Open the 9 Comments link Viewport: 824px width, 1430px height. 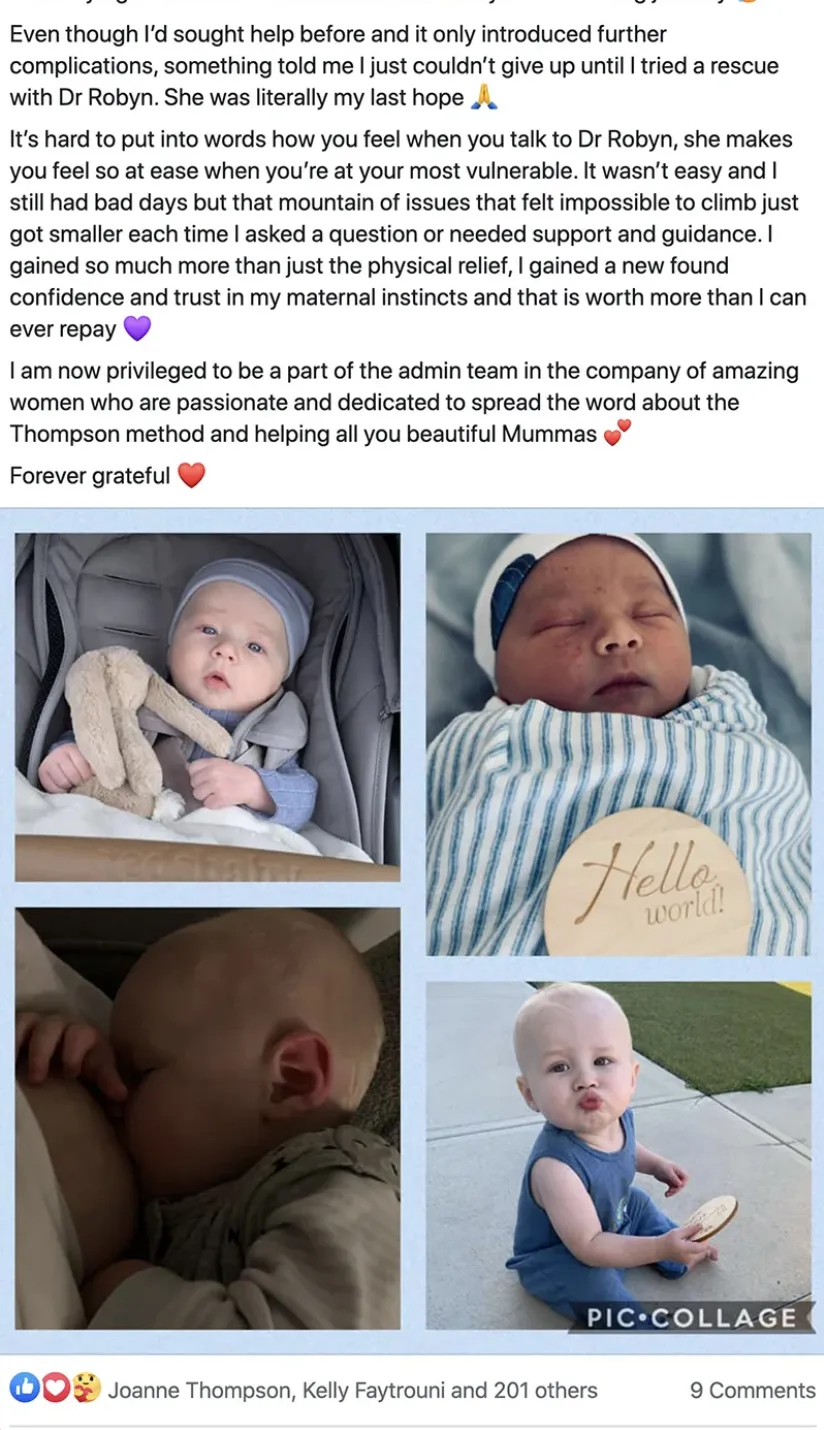pos(752,1390)
